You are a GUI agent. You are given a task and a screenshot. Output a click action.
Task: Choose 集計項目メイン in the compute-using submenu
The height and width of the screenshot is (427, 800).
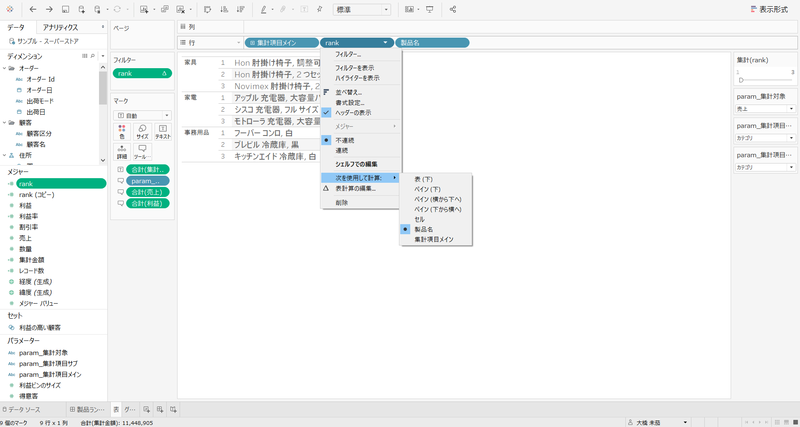coord(436,239)
